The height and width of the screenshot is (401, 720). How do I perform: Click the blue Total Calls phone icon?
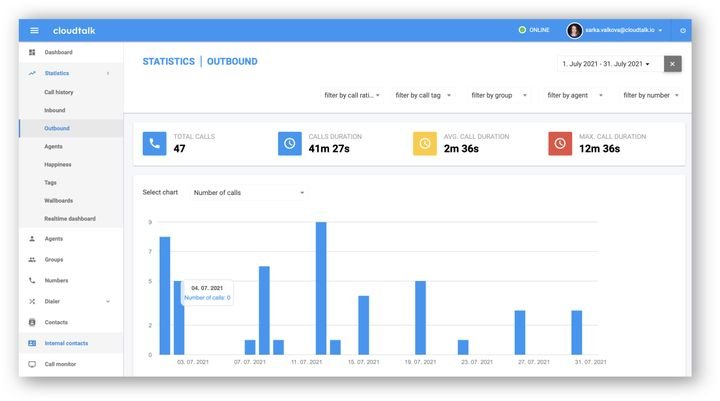(154, 143)
